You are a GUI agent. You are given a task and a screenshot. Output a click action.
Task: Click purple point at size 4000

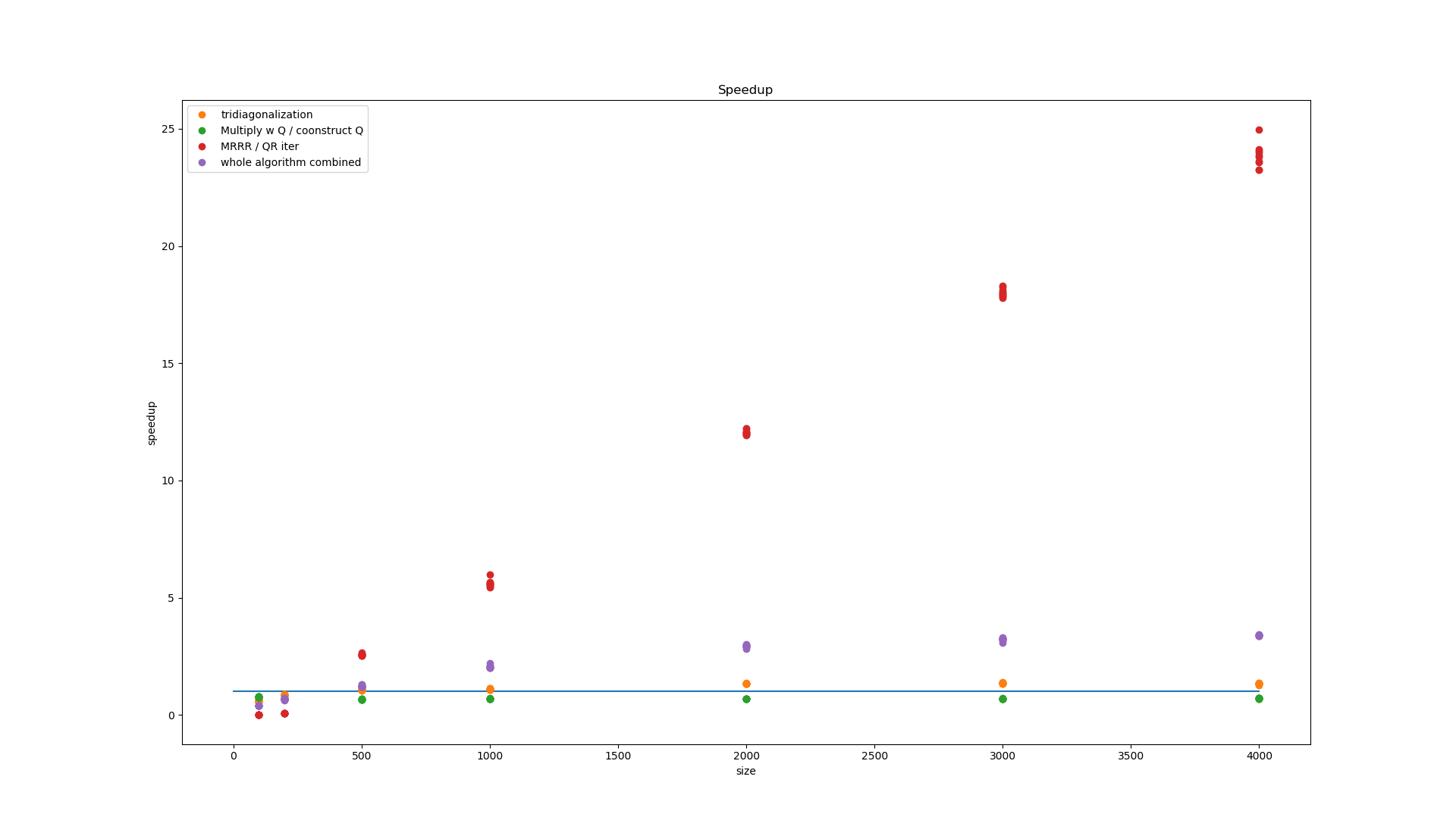(1259, 636)
